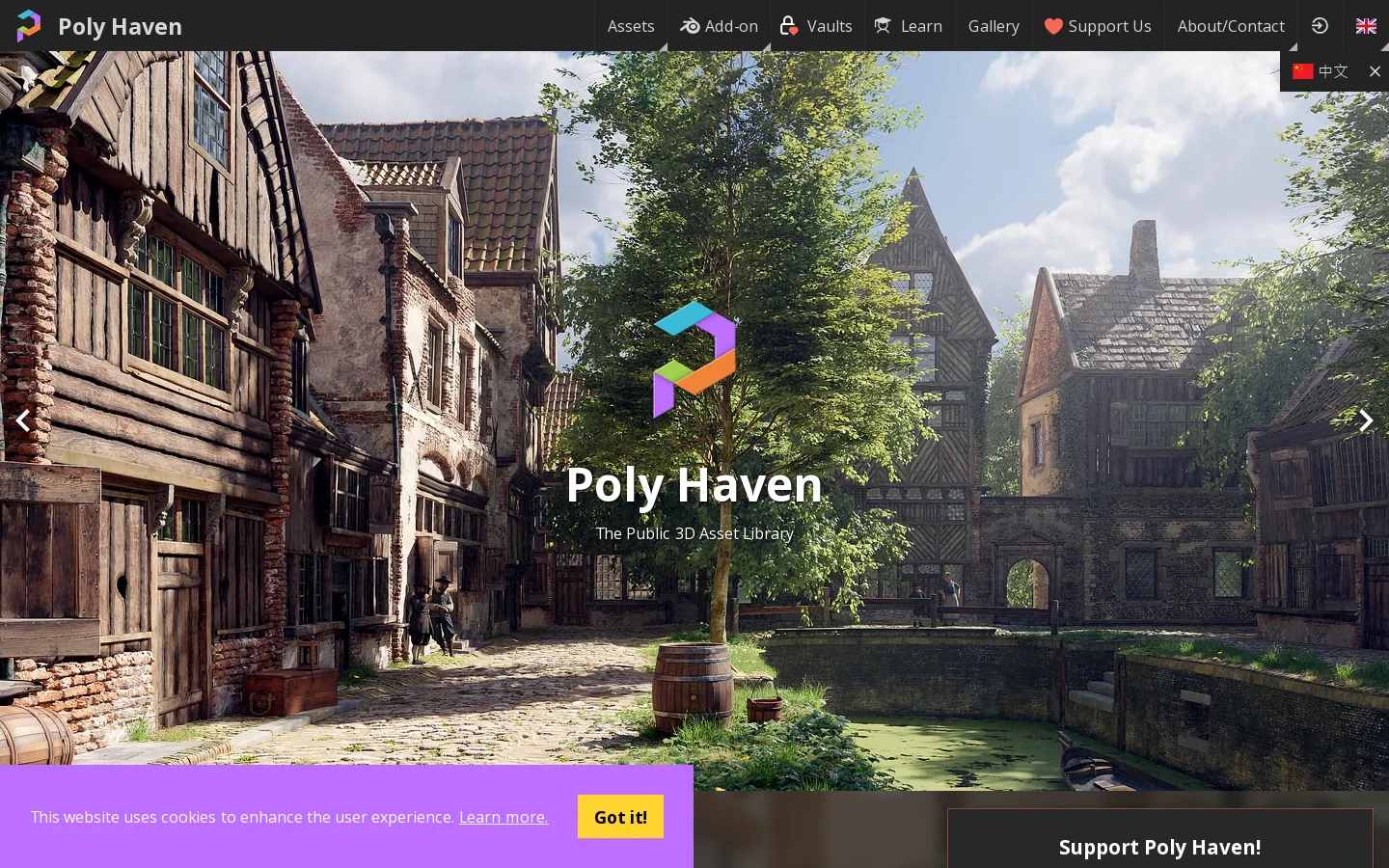Click the graduation cap icon beside Learn
Screen dimensions: 1389x868
coord(883,26)
